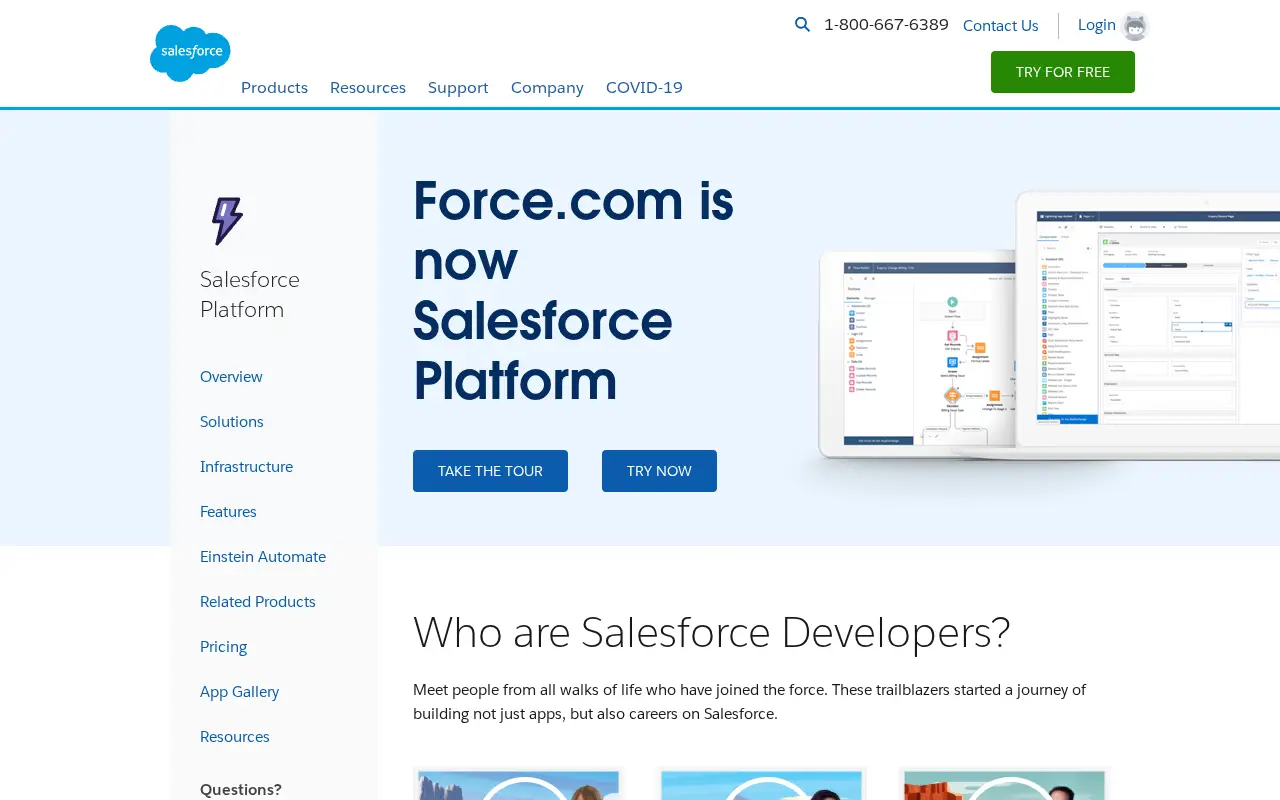The height and width of the screenshot is (800, 1280).
Task: Click the Salesforce cloud logo
Action: click(190, 53)
